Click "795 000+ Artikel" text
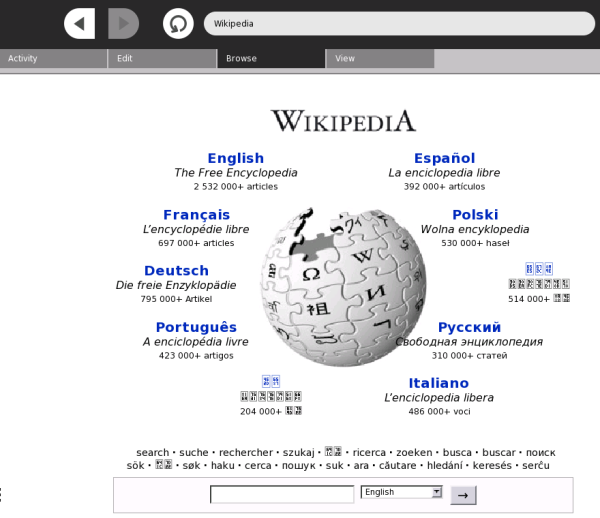 pyautogui.click(x=176, y=299)
